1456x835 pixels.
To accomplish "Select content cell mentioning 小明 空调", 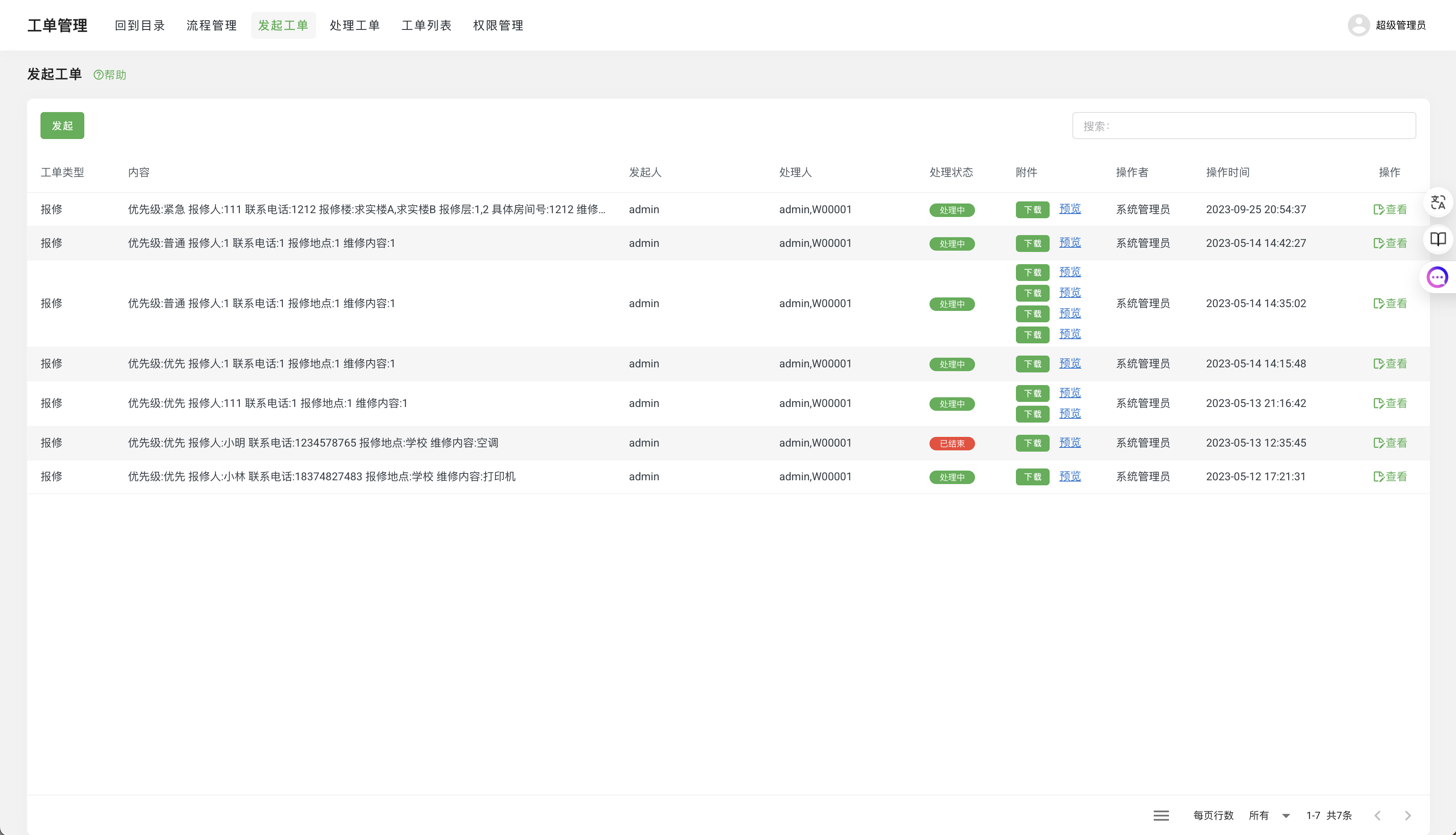I will (x=313, y=443).
